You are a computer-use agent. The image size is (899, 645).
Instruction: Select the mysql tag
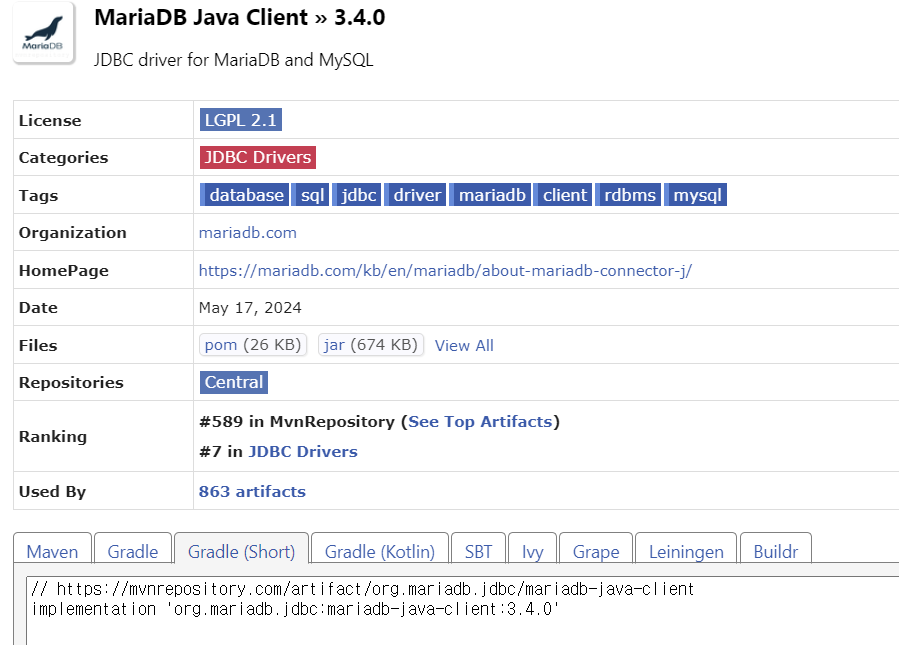696,195
